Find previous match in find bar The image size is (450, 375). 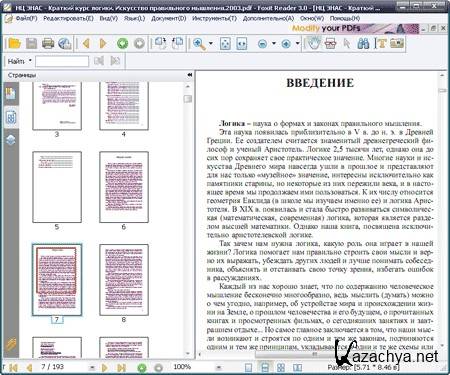pos(99,61)
